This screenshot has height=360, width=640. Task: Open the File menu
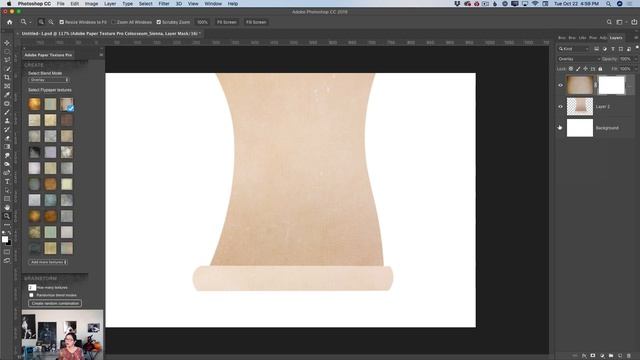[60, 4]
